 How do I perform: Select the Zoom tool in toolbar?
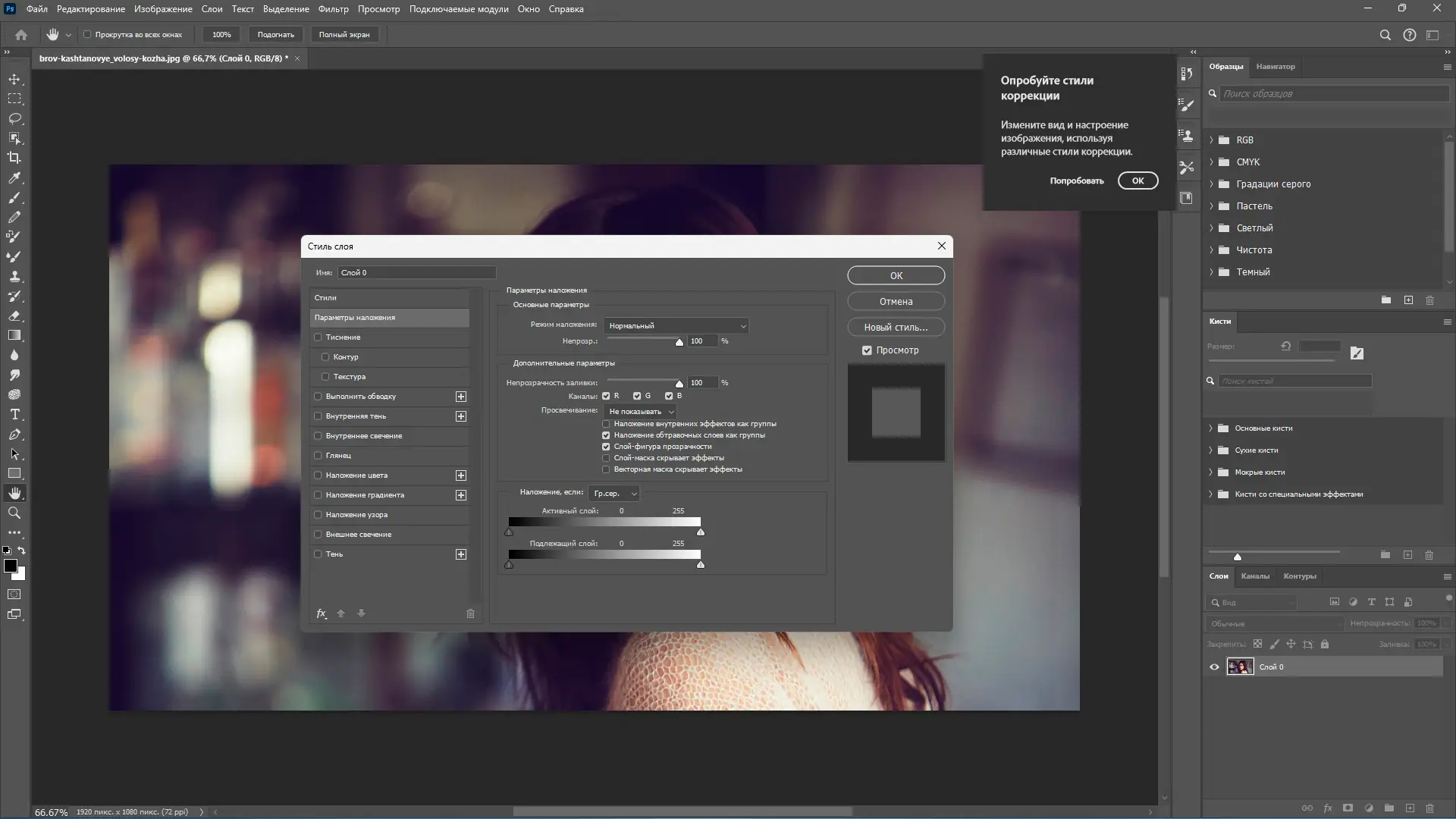click(14, 513)
